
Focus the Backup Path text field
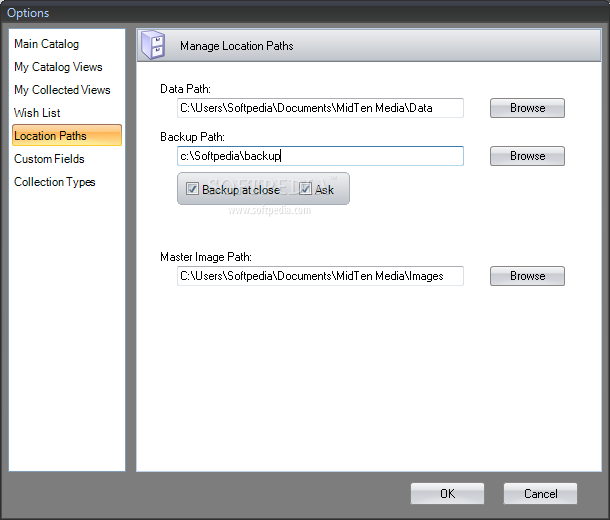tap(320, 156)
